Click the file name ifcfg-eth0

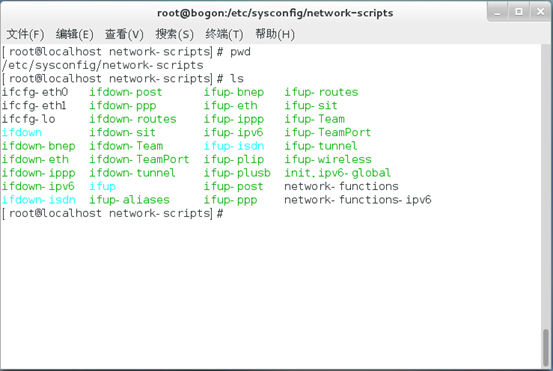coord(35,92)
